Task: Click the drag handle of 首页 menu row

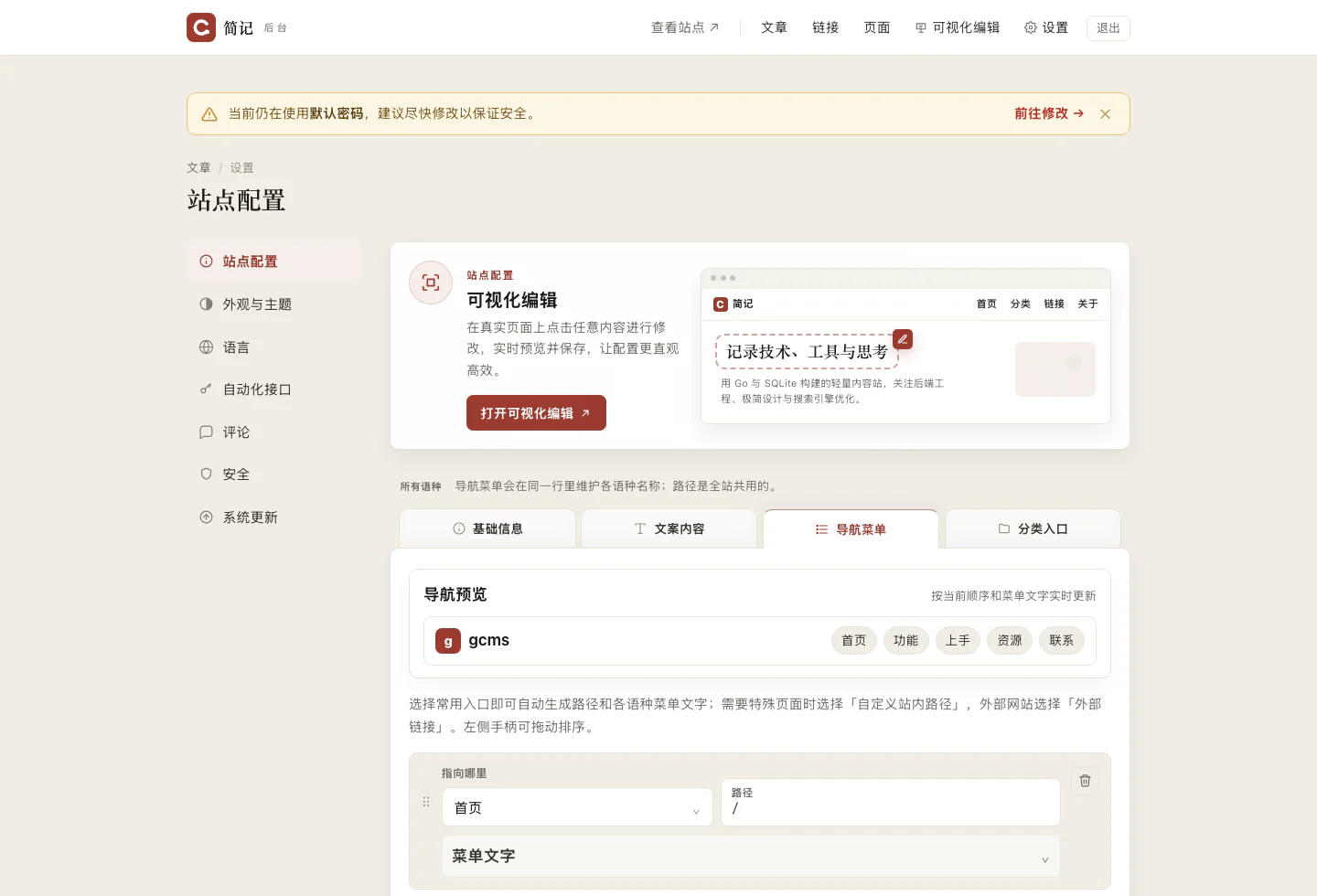Action: click(426, 802)
